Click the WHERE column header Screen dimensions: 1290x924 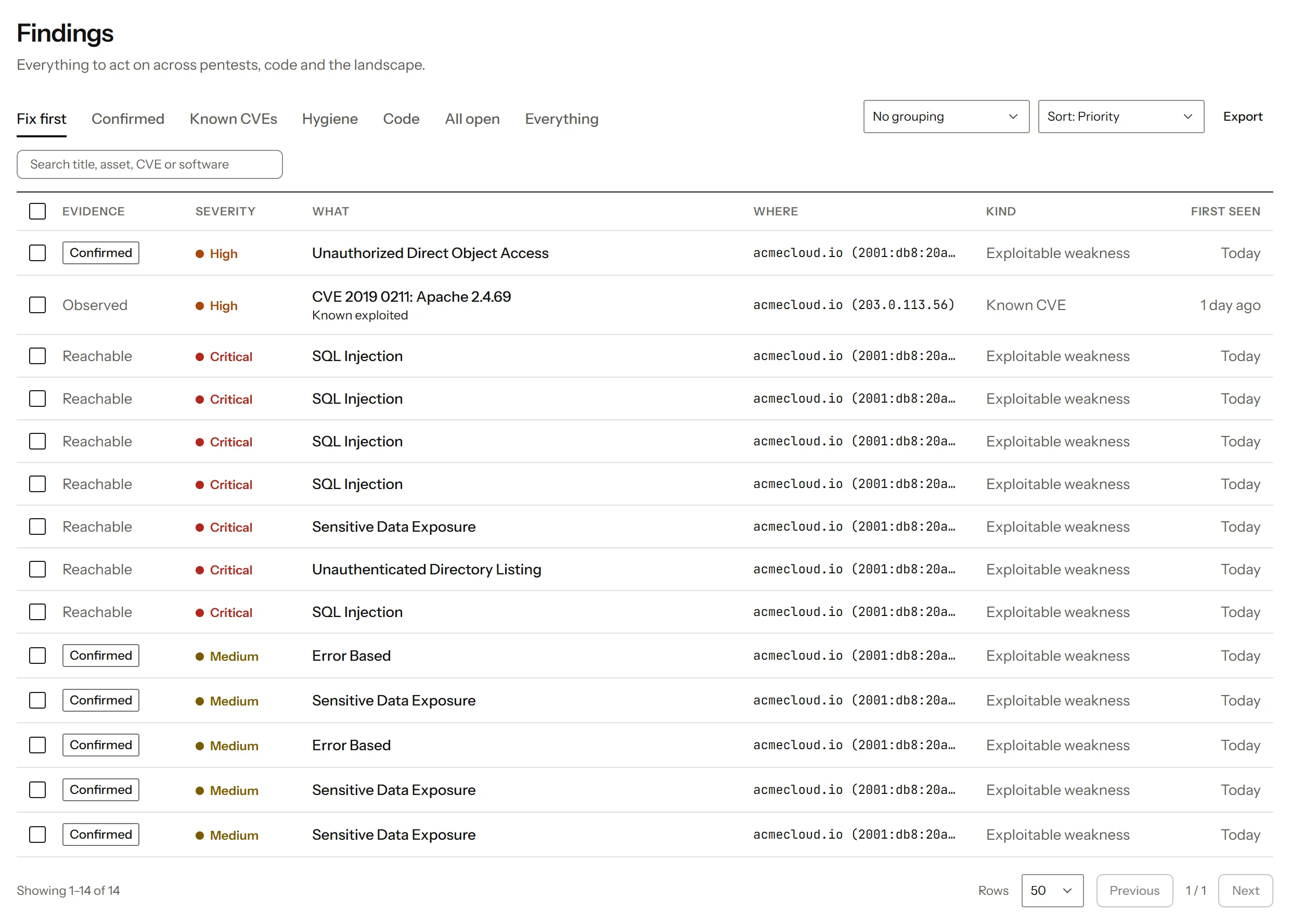click(775, 211)
